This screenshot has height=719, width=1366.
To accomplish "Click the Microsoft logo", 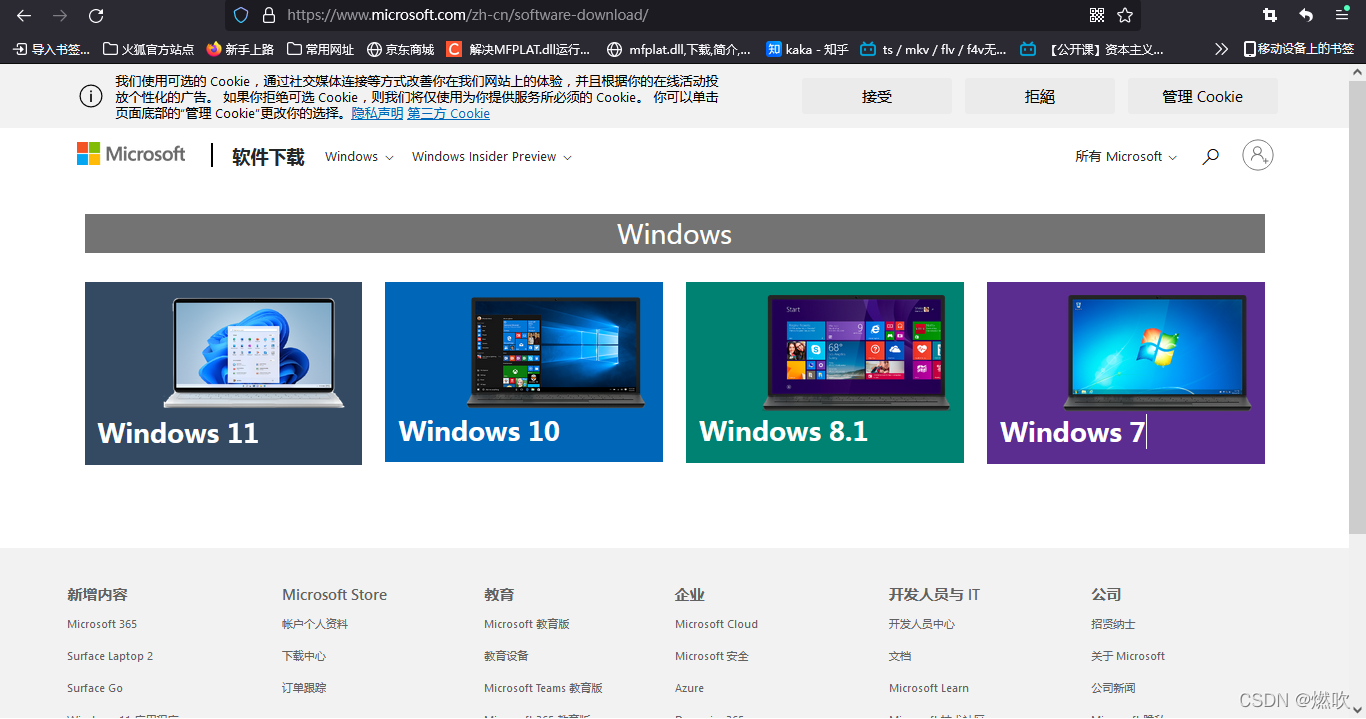I will click(x=131, y=154).
